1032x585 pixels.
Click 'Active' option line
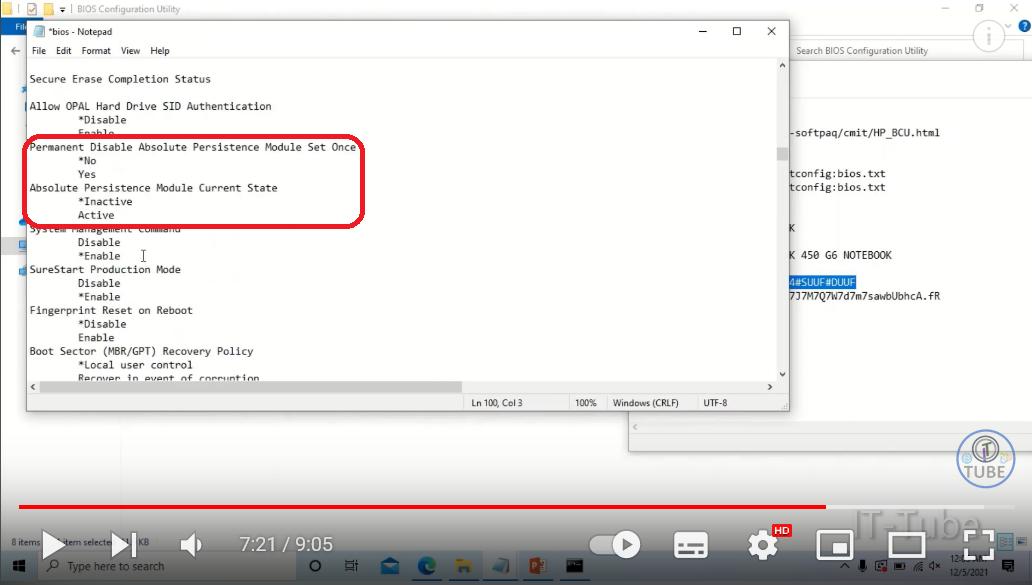96,215
